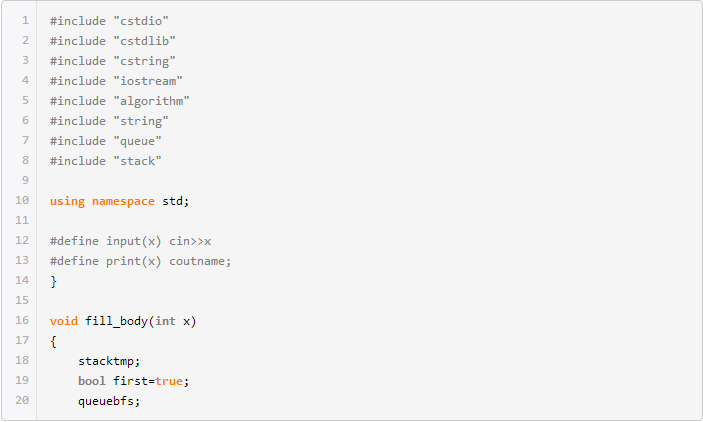
Task: Click the "true" literal on line 19
Action: [169, 381]
